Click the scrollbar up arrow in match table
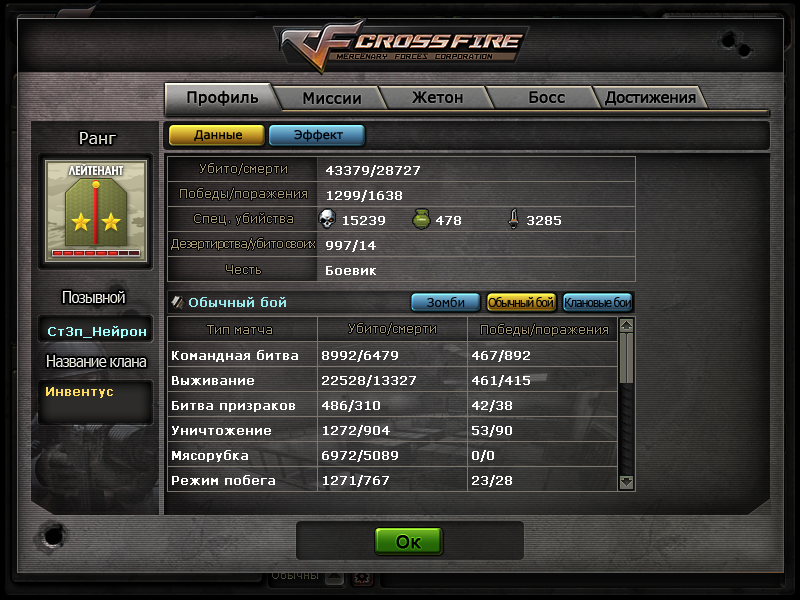The width and height of the screenshot is (800, 600). click(626, 325)
